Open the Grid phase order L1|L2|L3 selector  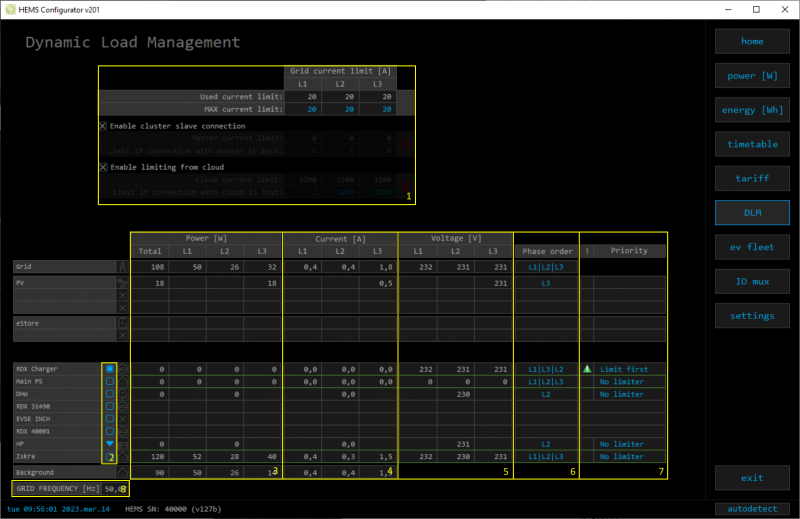pos(546,267)
